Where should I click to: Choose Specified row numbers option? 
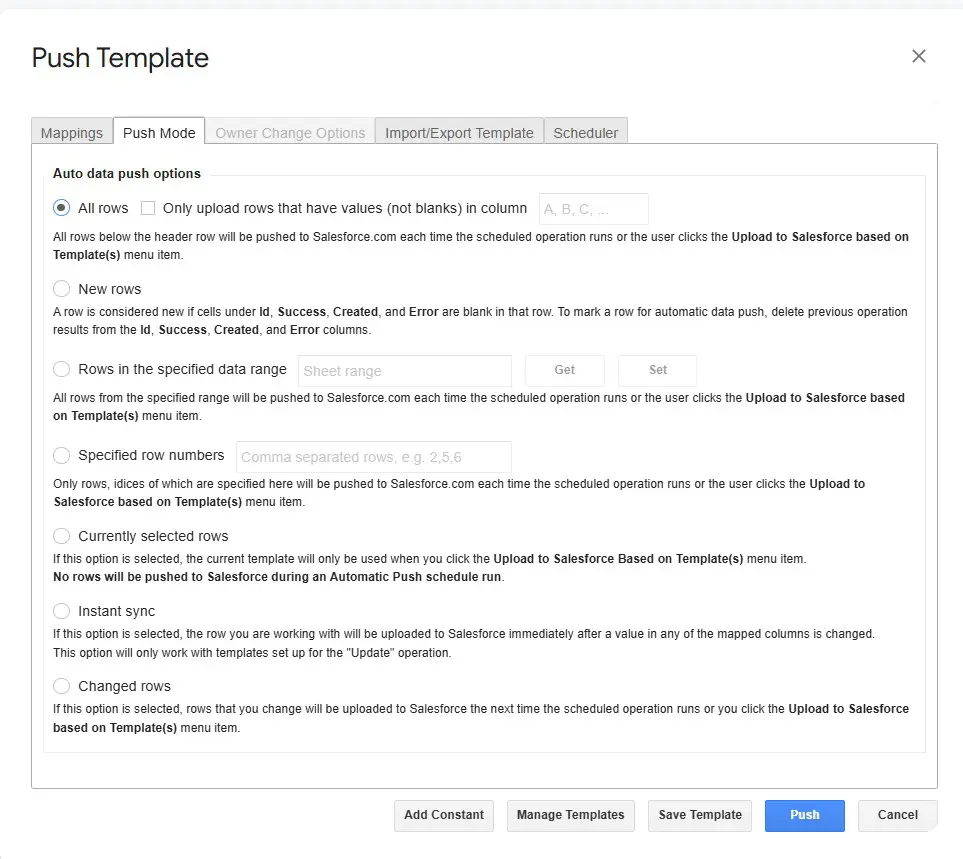click(61, 455)
